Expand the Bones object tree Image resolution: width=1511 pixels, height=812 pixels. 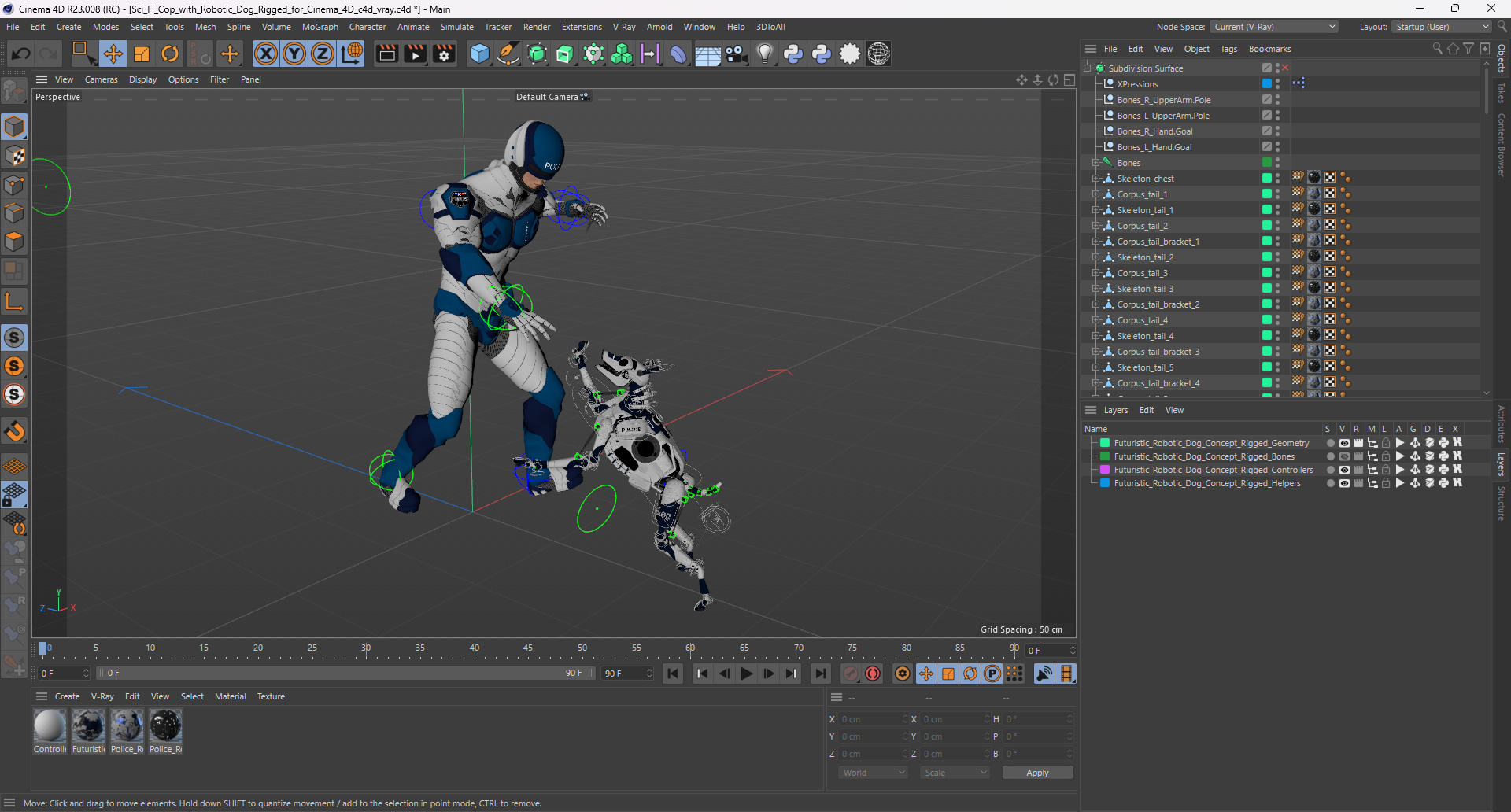(1095, 163)
